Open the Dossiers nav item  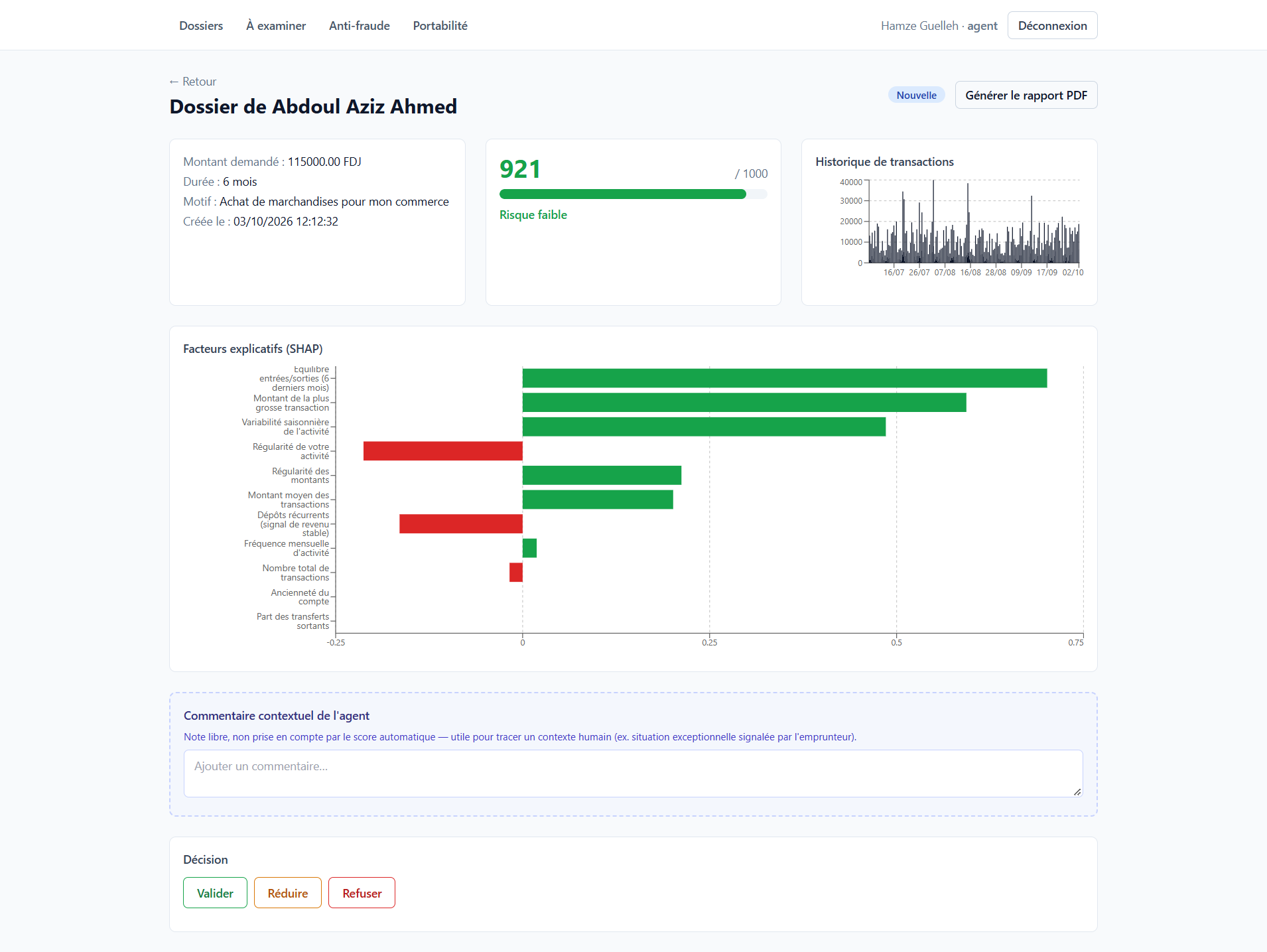[201, 26]
